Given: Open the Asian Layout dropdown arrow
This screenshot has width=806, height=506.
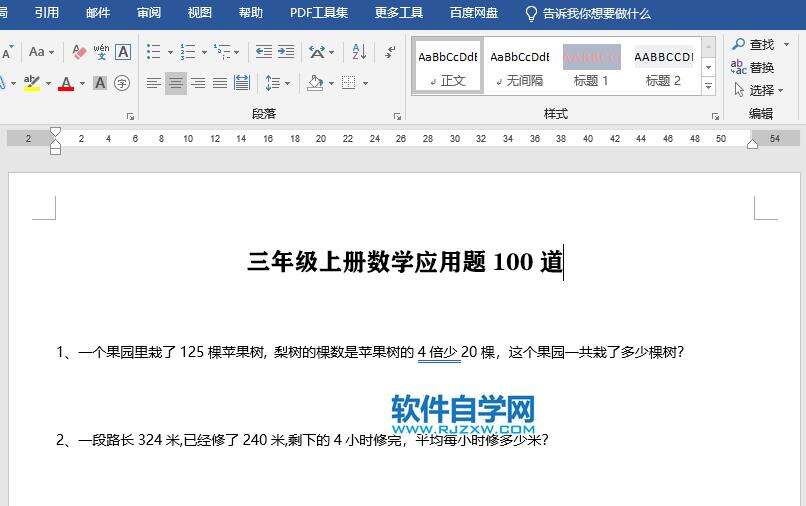Looking at the screenshot, I should click(x=332, y=52).
